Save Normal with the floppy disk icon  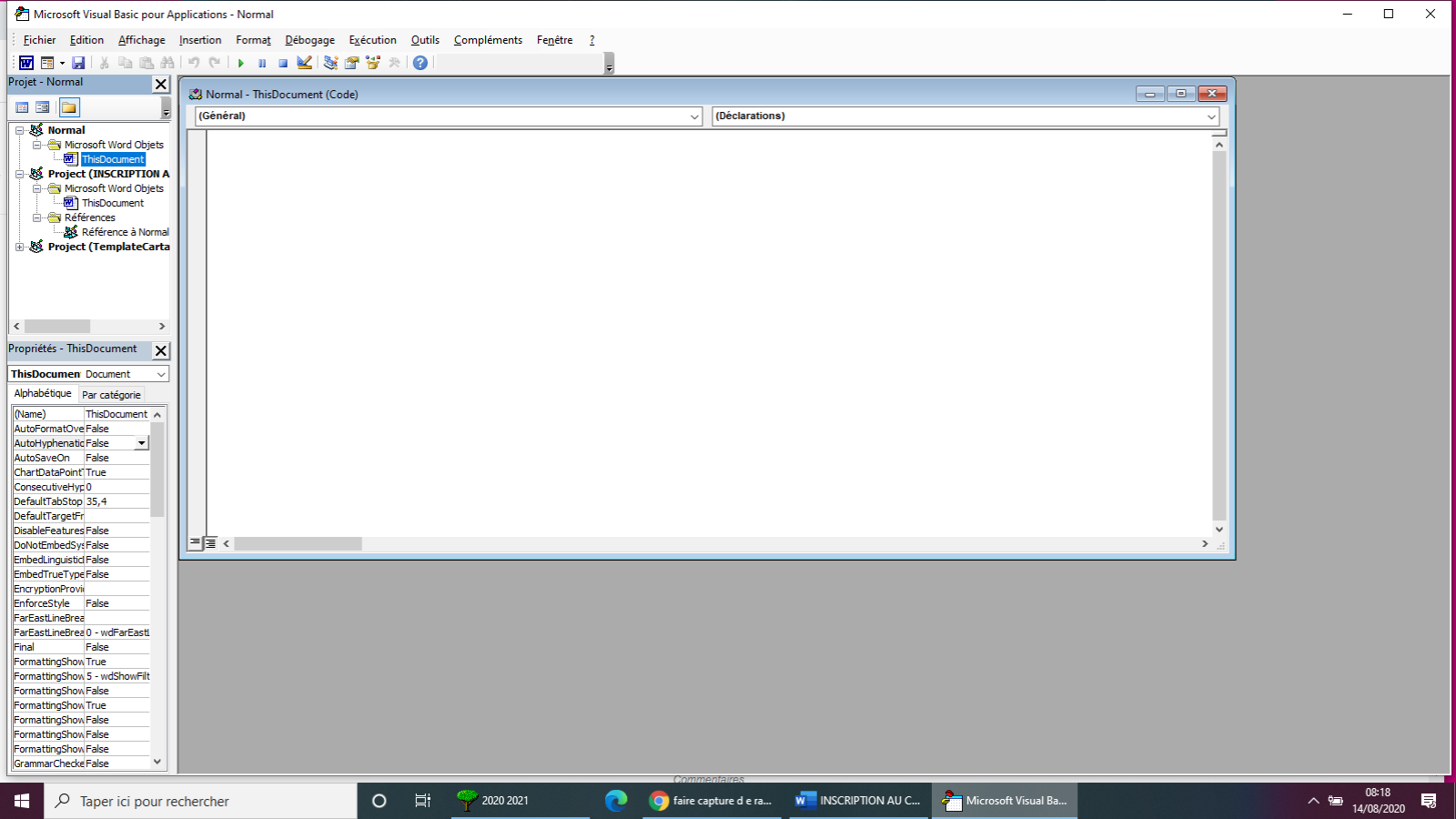point(78,63)
